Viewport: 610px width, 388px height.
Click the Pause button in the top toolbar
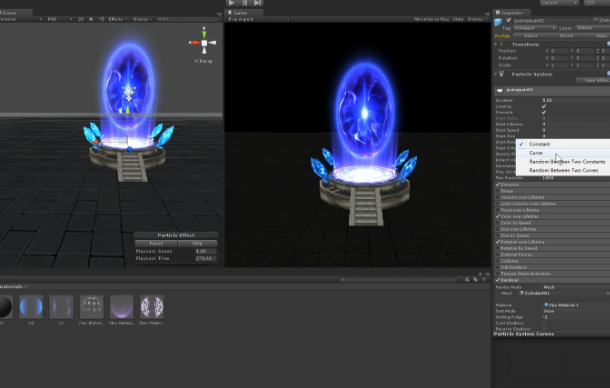[x=245, y=3]
